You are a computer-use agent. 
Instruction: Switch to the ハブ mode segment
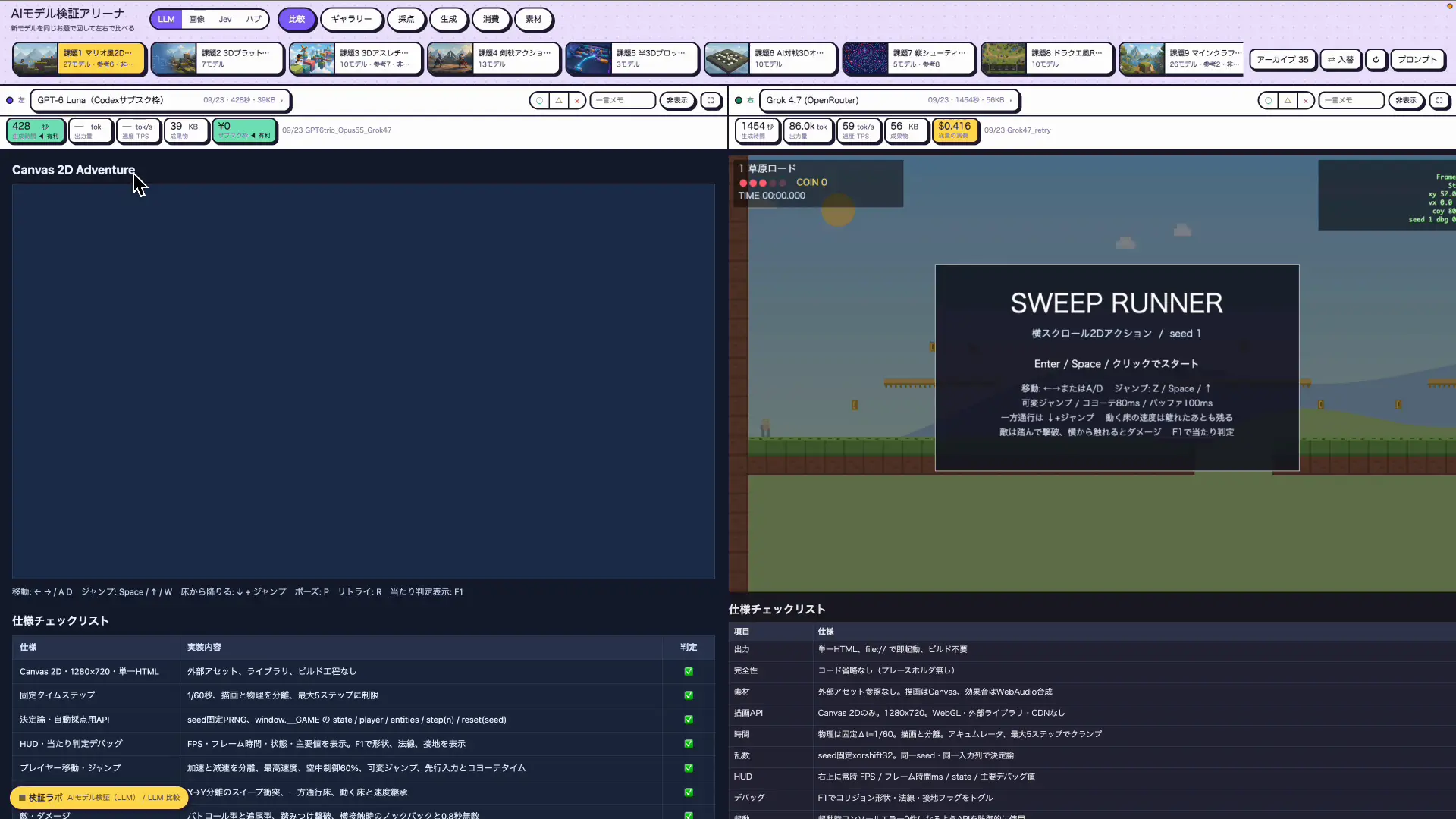tap(253, 19)
